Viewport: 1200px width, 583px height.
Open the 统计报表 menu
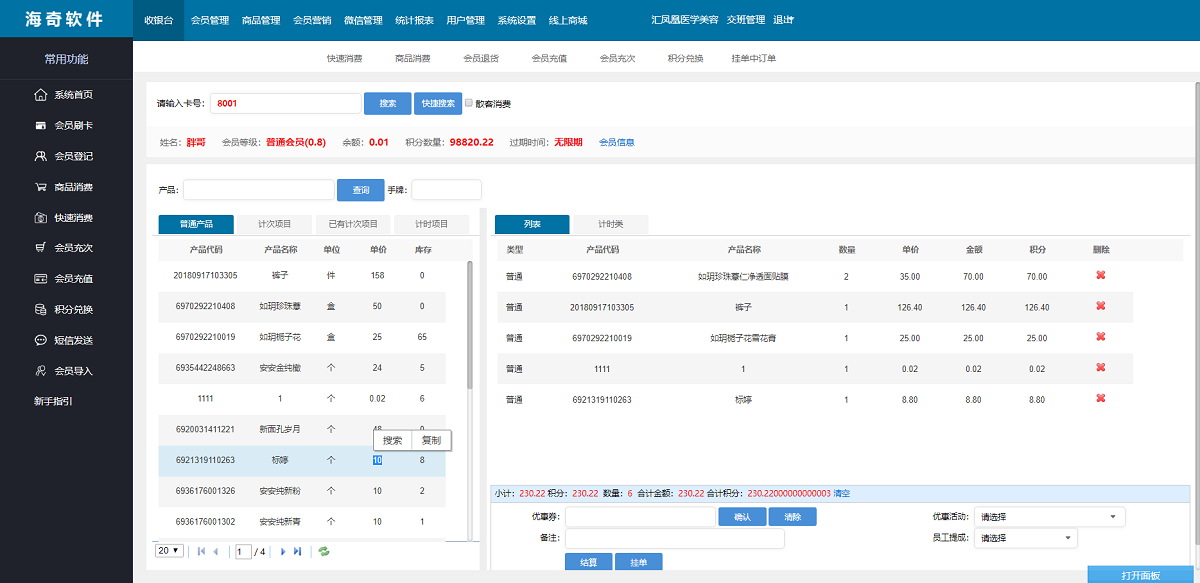[412, 18]
